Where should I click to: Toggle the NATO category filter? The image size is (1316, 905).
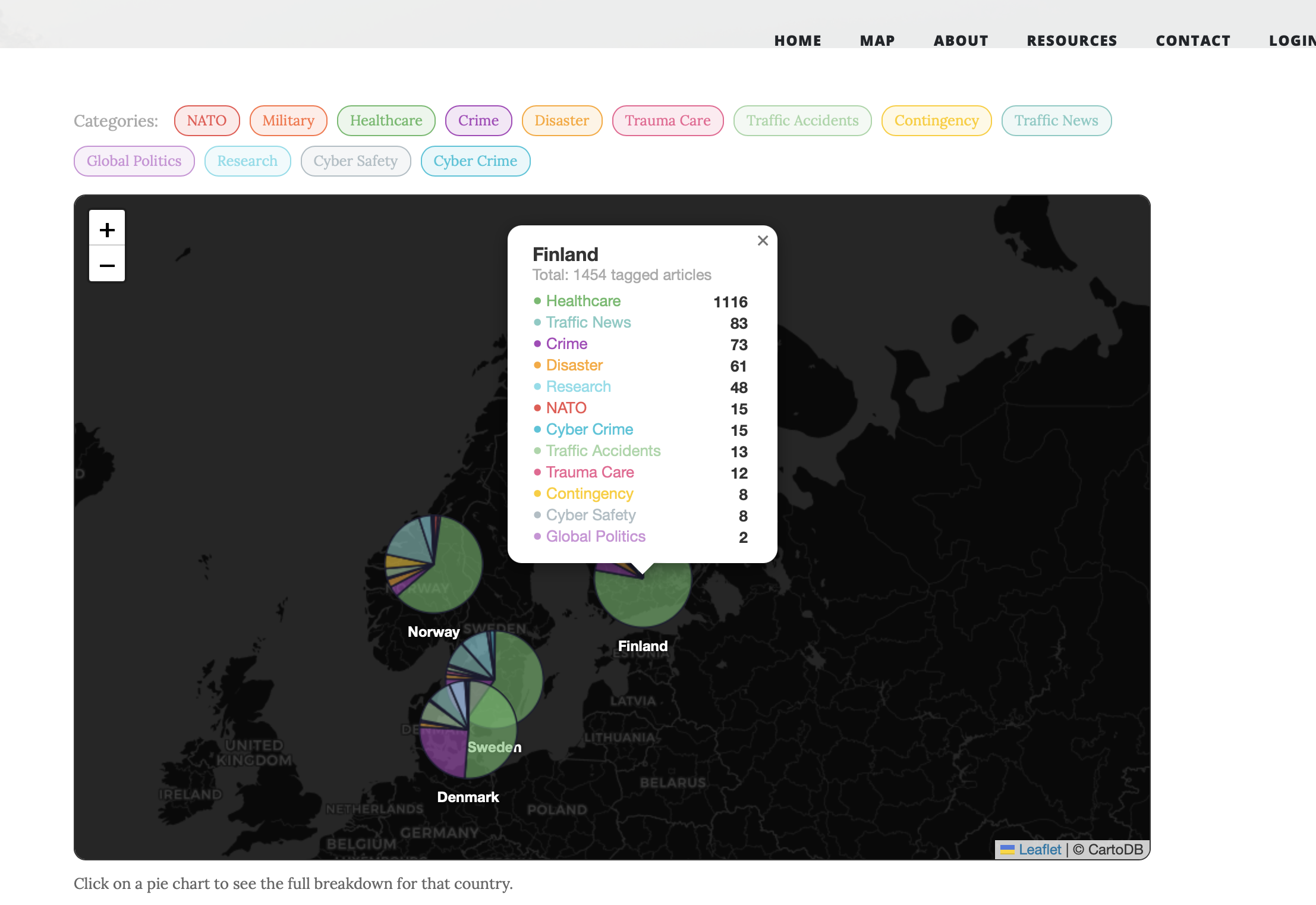pyautogui.click(x=207, y=121)
